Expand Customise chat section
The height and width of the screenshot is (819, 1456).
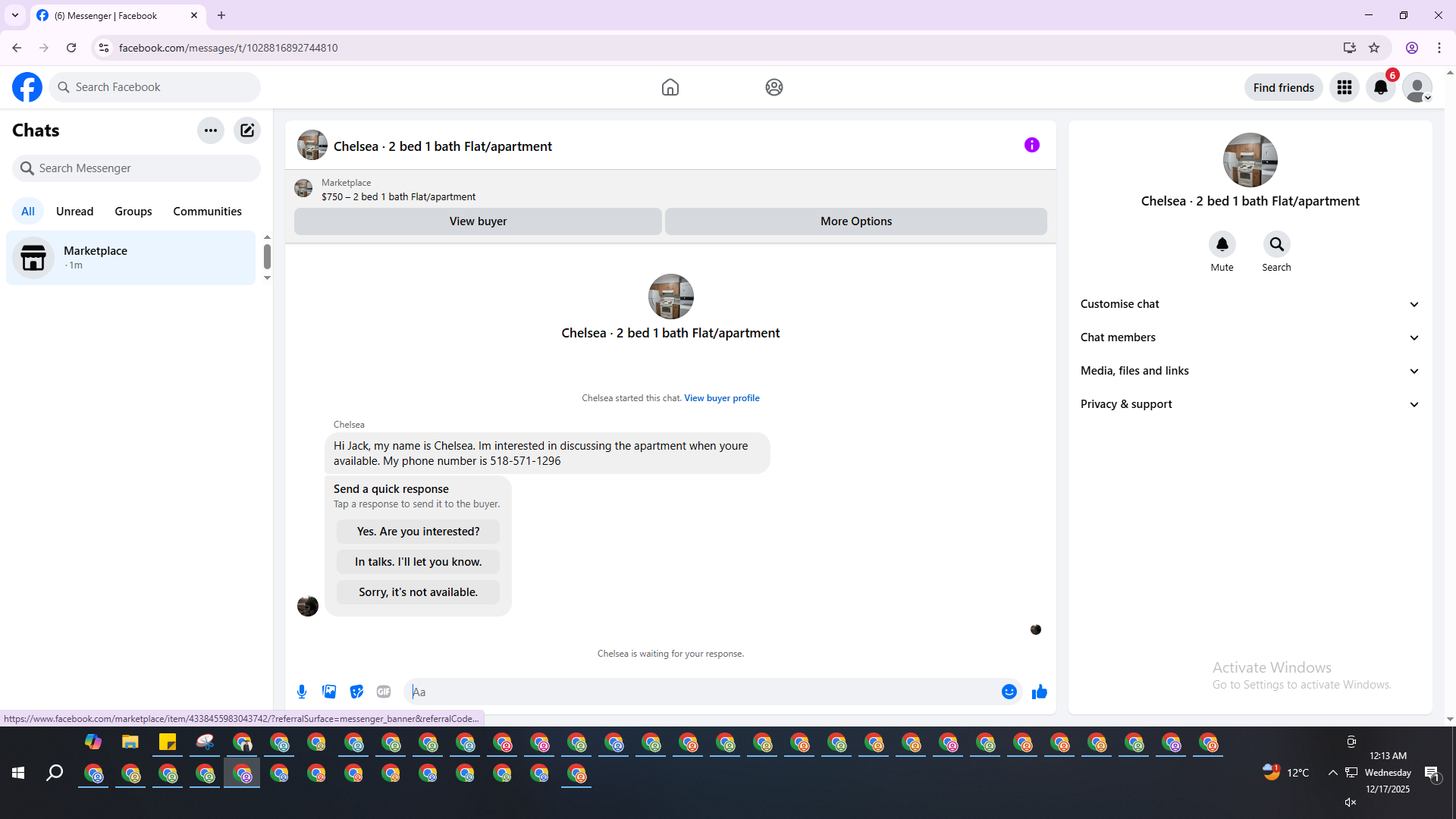pyautogui.click(x=1250, y=304)
